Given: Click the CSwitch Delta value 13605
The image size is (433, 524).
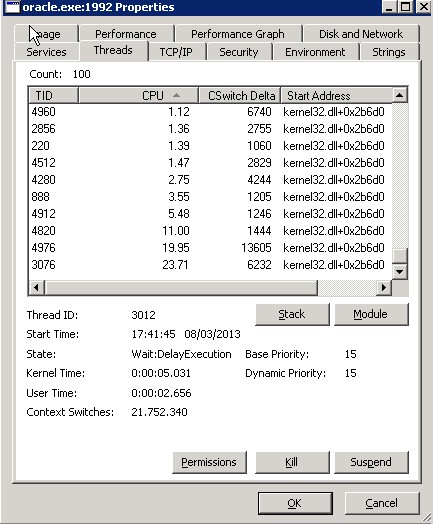Looking at the screenshot, I should [256, 248].
